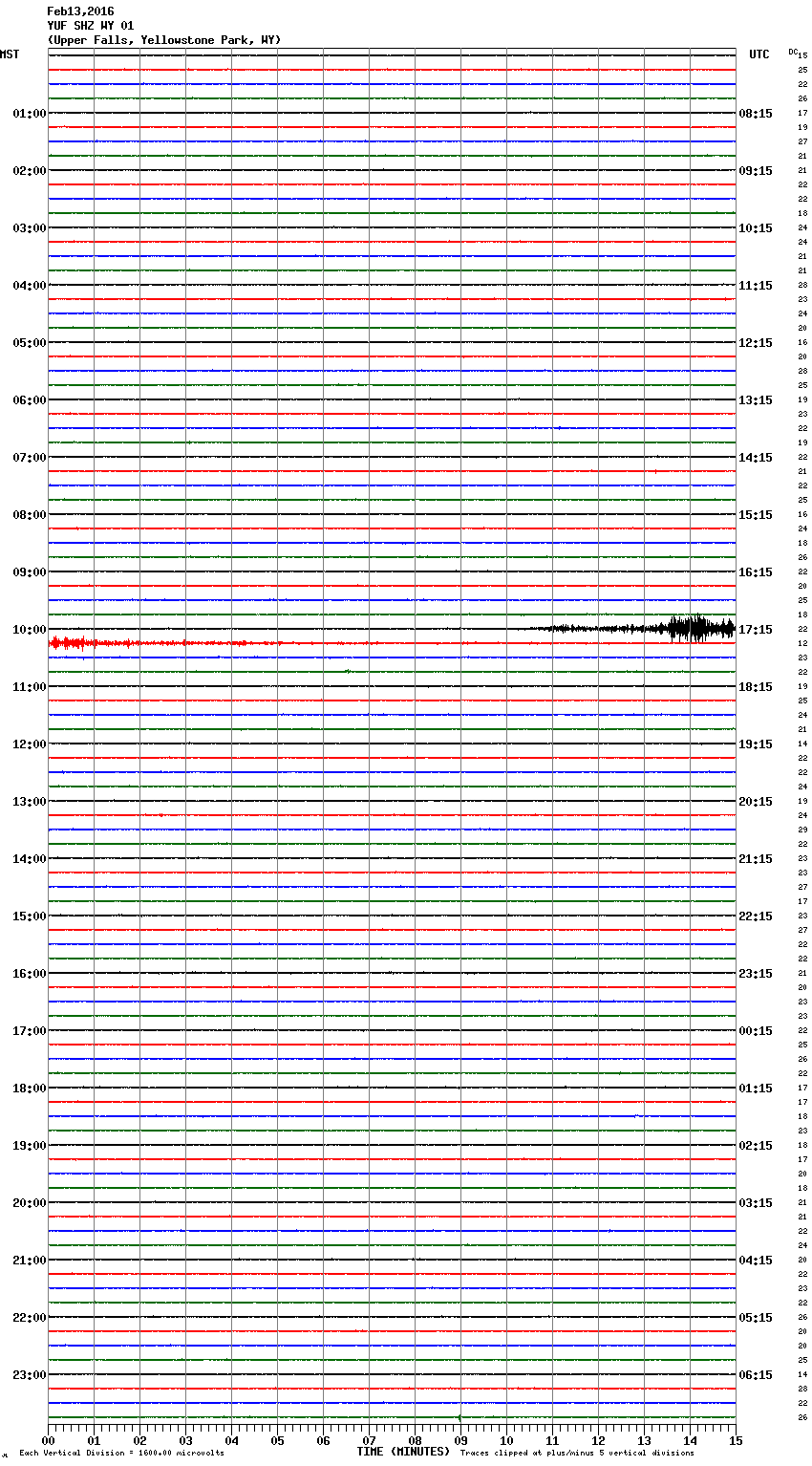Click the 06:15 UTC label
This screenshot has height=1466, width=812.
pos(756,1375)
